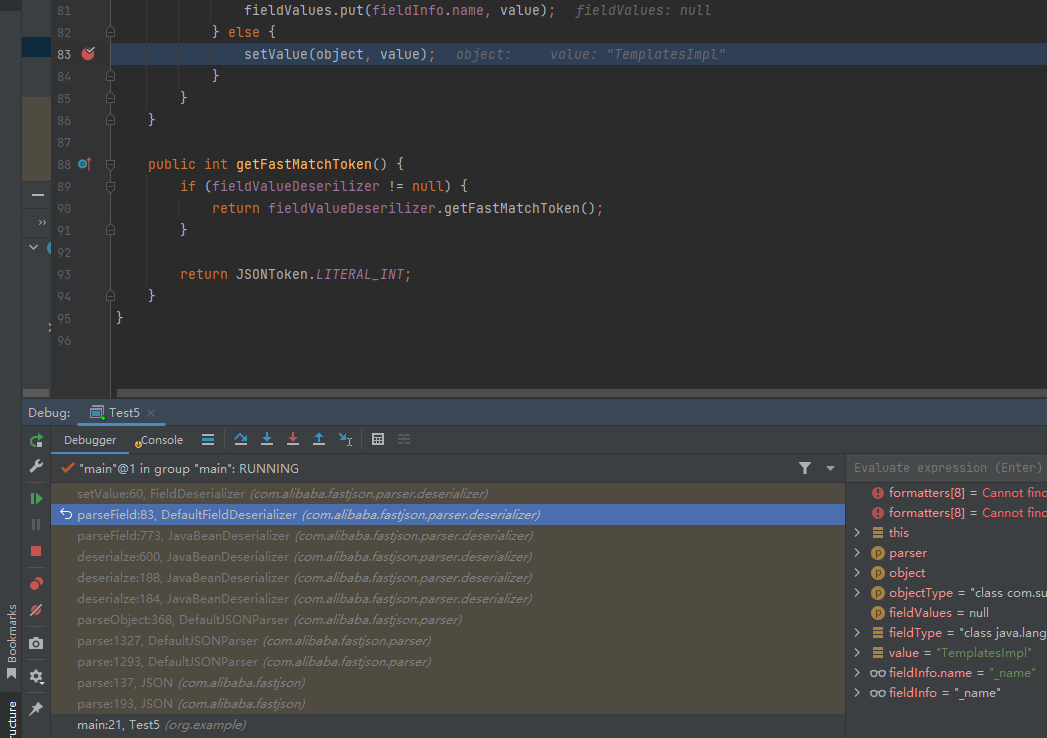1047x738 pixels.
Task: Toggle the breakpoint on line 83
Action: 88,53
